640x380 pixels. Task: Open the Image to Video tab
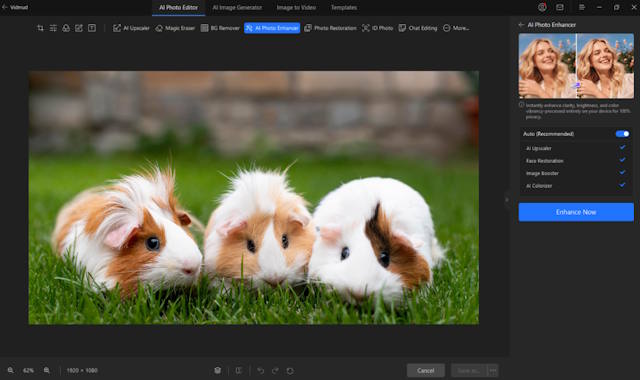[296, 7]
